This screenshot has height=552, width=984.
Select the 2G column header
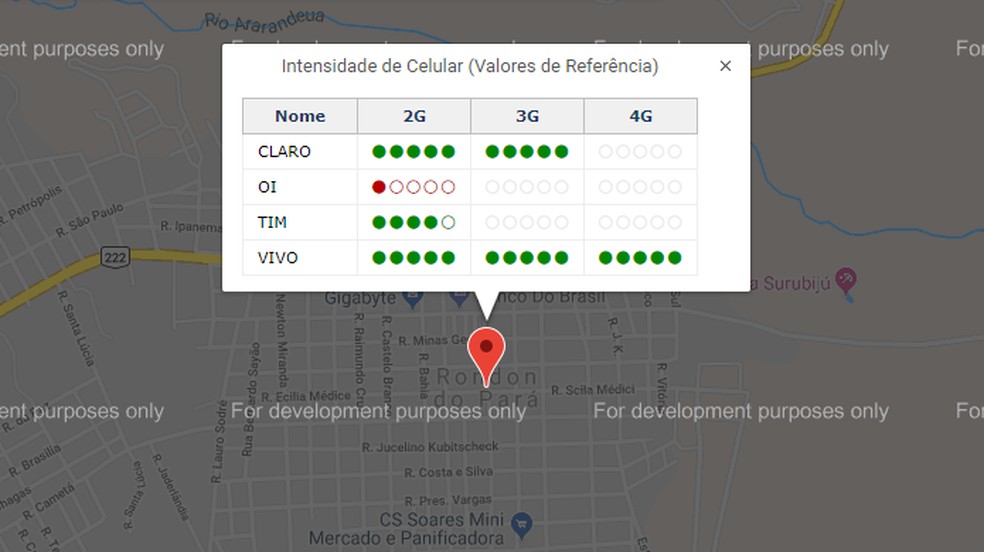point(414,116)
